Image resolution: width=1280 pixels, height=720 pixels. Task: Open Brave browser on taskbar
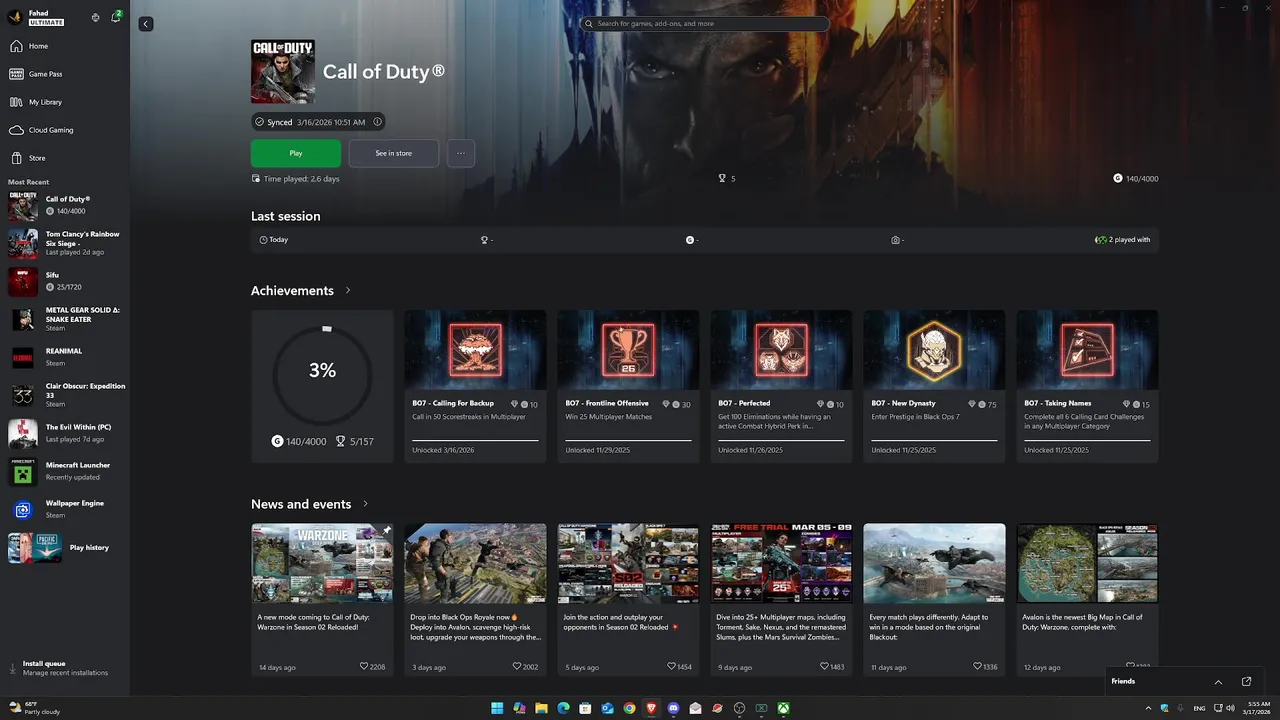point(651,708)
